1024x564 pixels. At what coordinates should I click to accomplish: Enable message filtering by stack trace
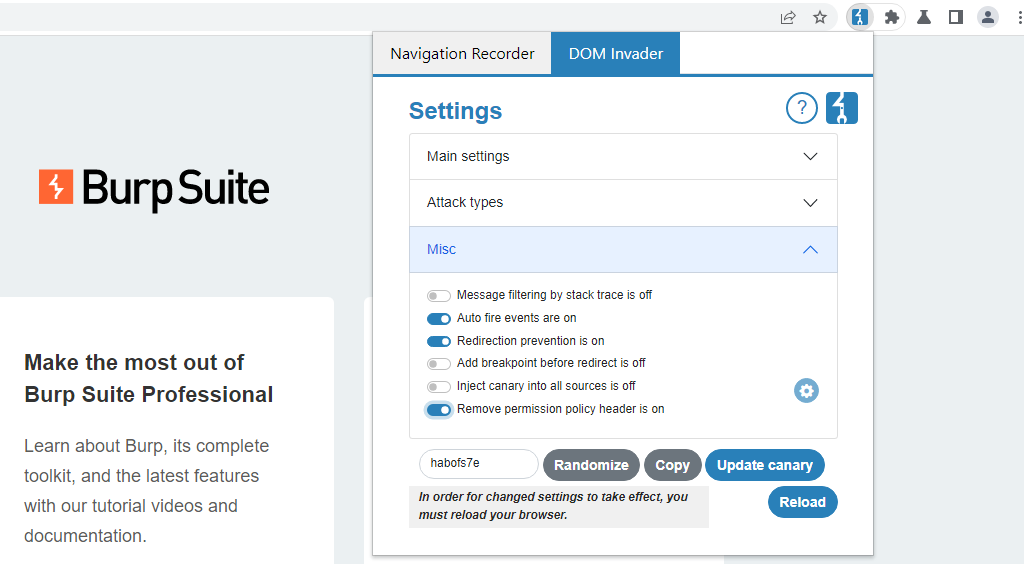tap(439, 296)
